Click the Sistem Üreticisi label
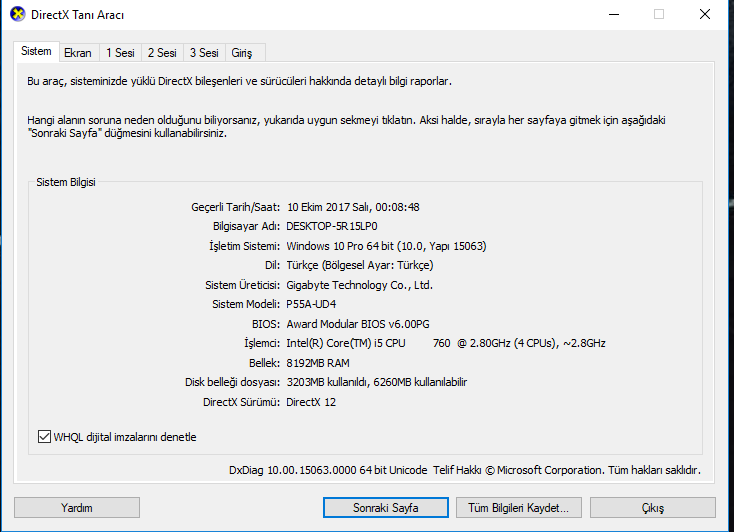This screenshot has width=734, height=532. [x=242, y=285]
